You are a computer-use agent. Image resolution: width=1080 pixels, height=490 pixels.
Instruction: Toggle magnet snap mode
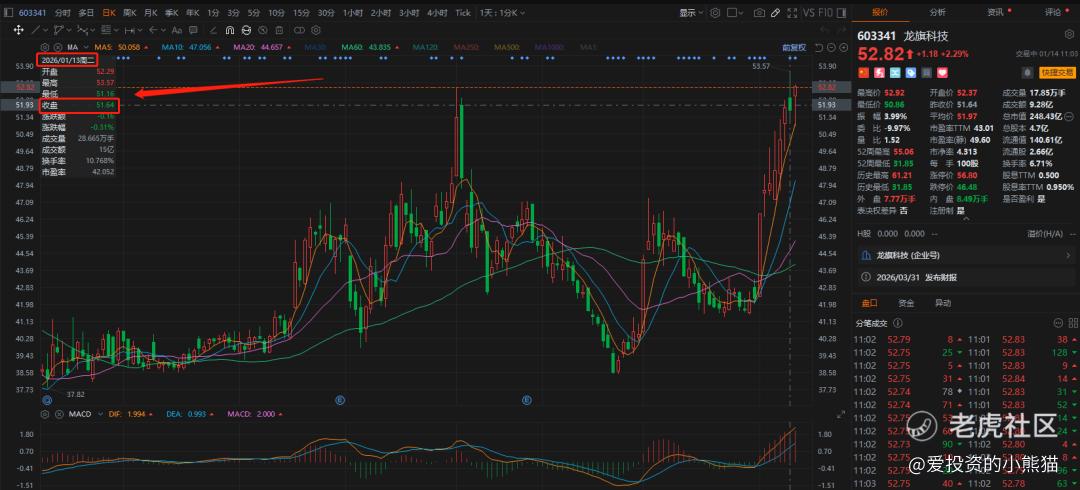[x=230, y=30]
